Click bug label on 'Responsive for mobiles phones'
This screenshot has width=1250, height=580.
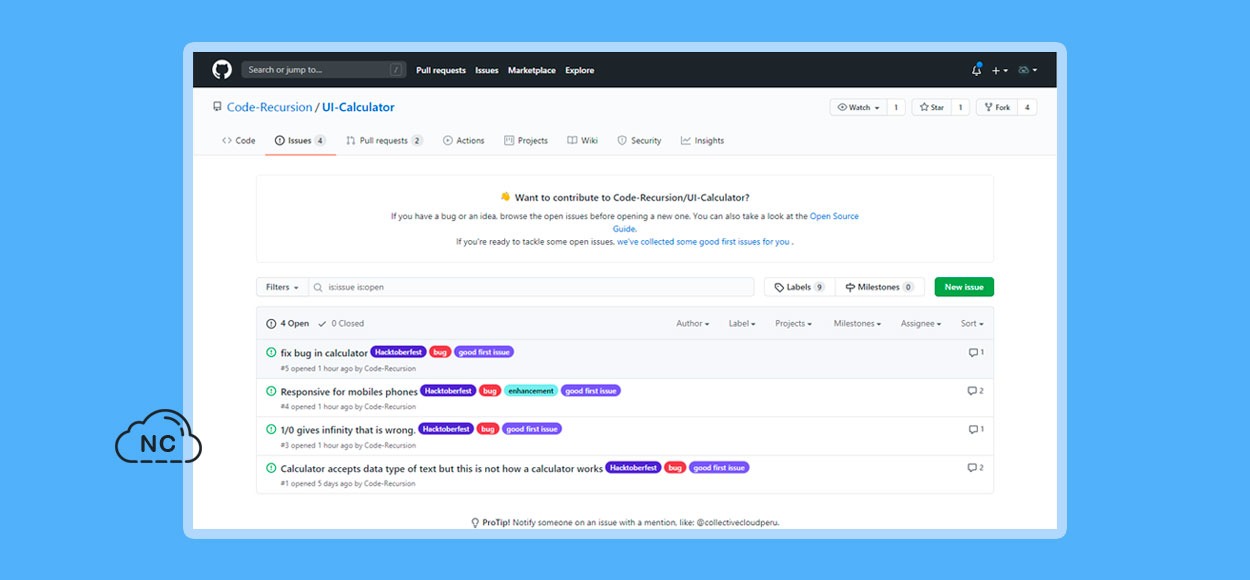coord(490,391)
